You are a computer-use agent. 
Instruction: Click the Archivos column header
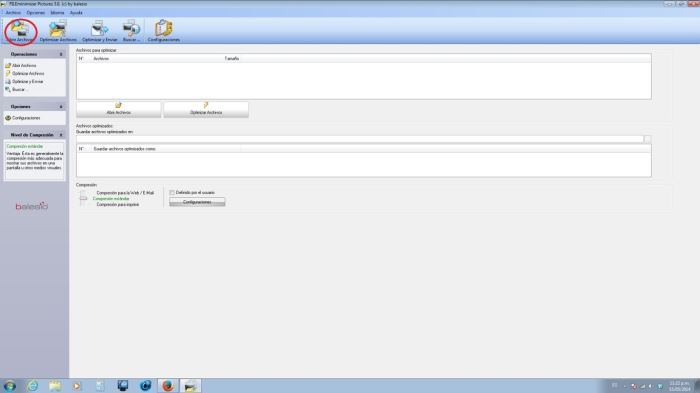[101, 59]
